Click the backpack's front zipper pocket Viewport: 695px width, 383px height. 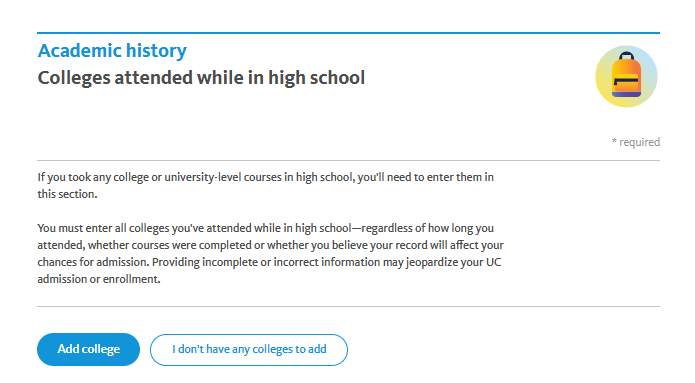(x=626, y=82)
